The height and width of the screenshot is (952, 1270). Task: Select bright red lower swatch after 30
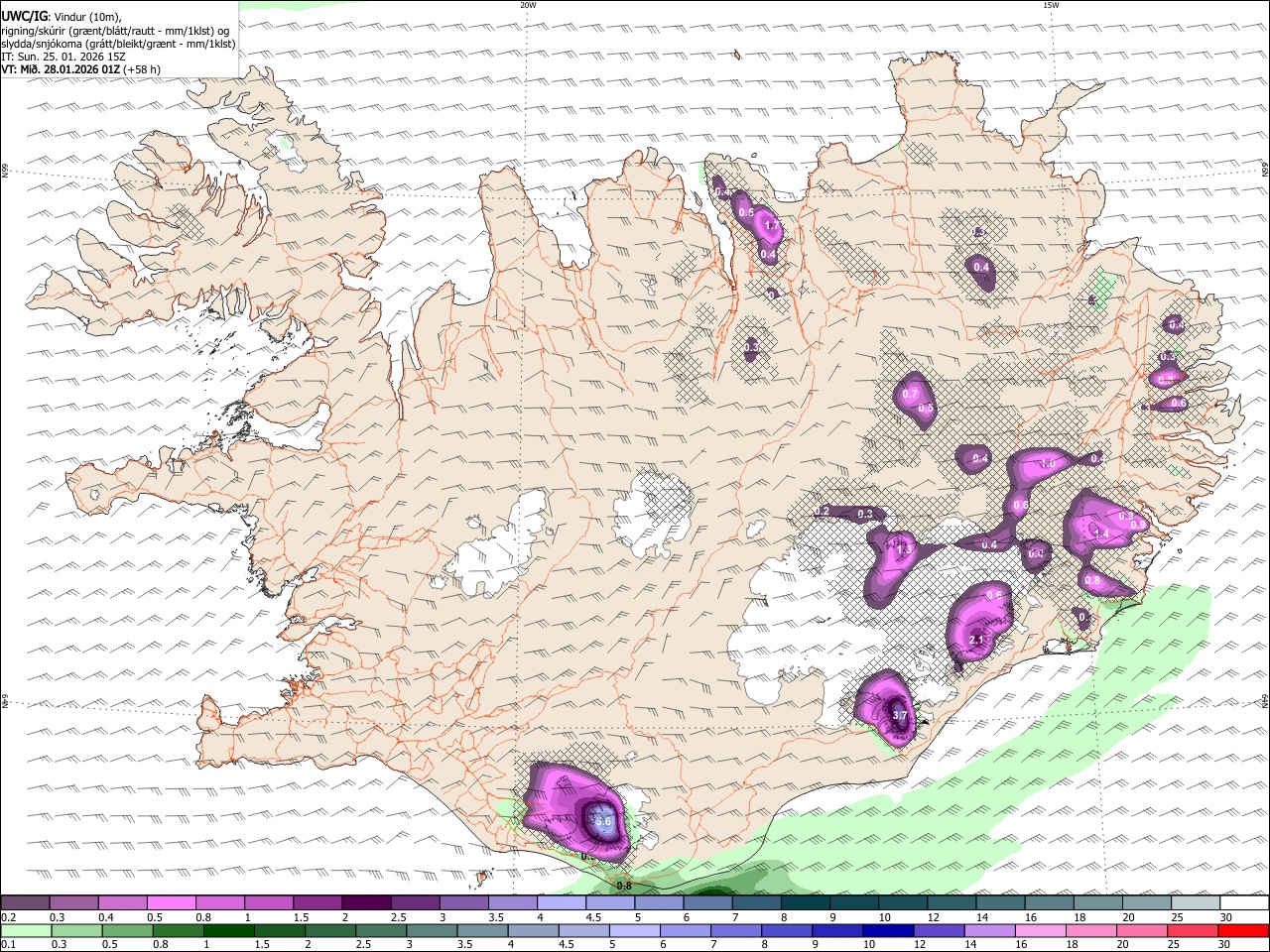point(1243,930)
